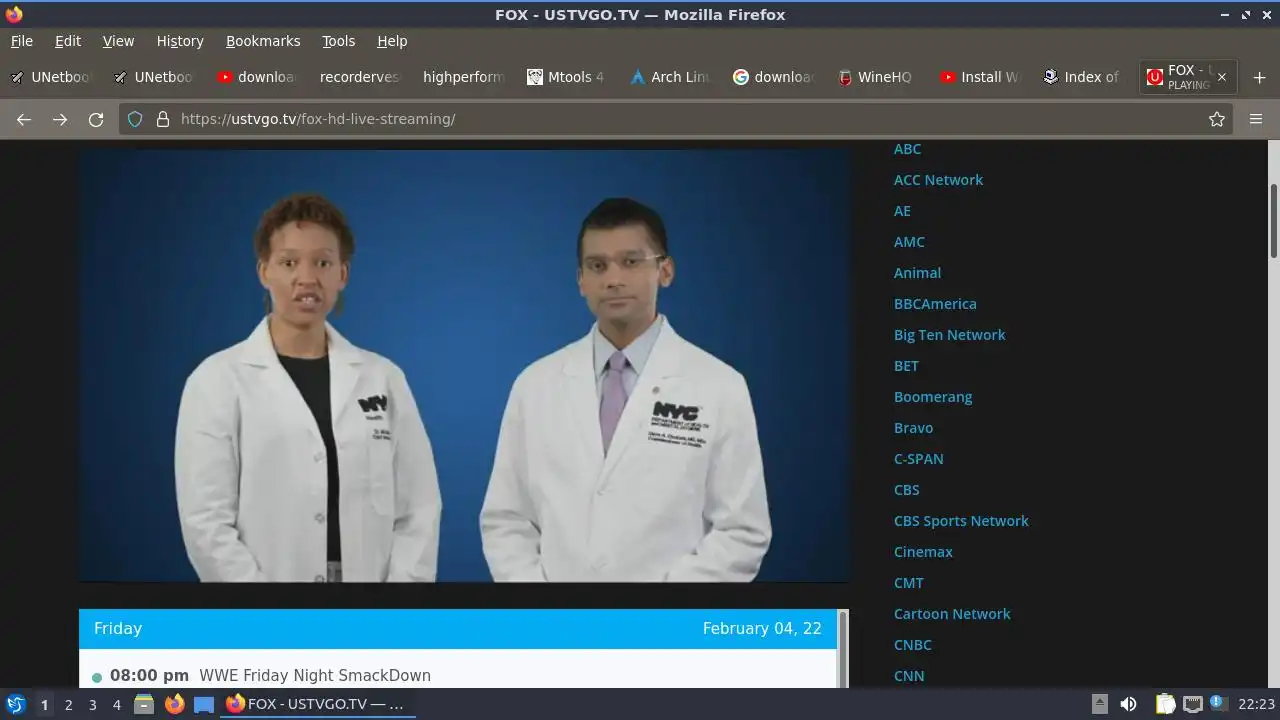Open the View menu
The width and height of the screenshot is (1280, 720).
(x=118, y=41)
